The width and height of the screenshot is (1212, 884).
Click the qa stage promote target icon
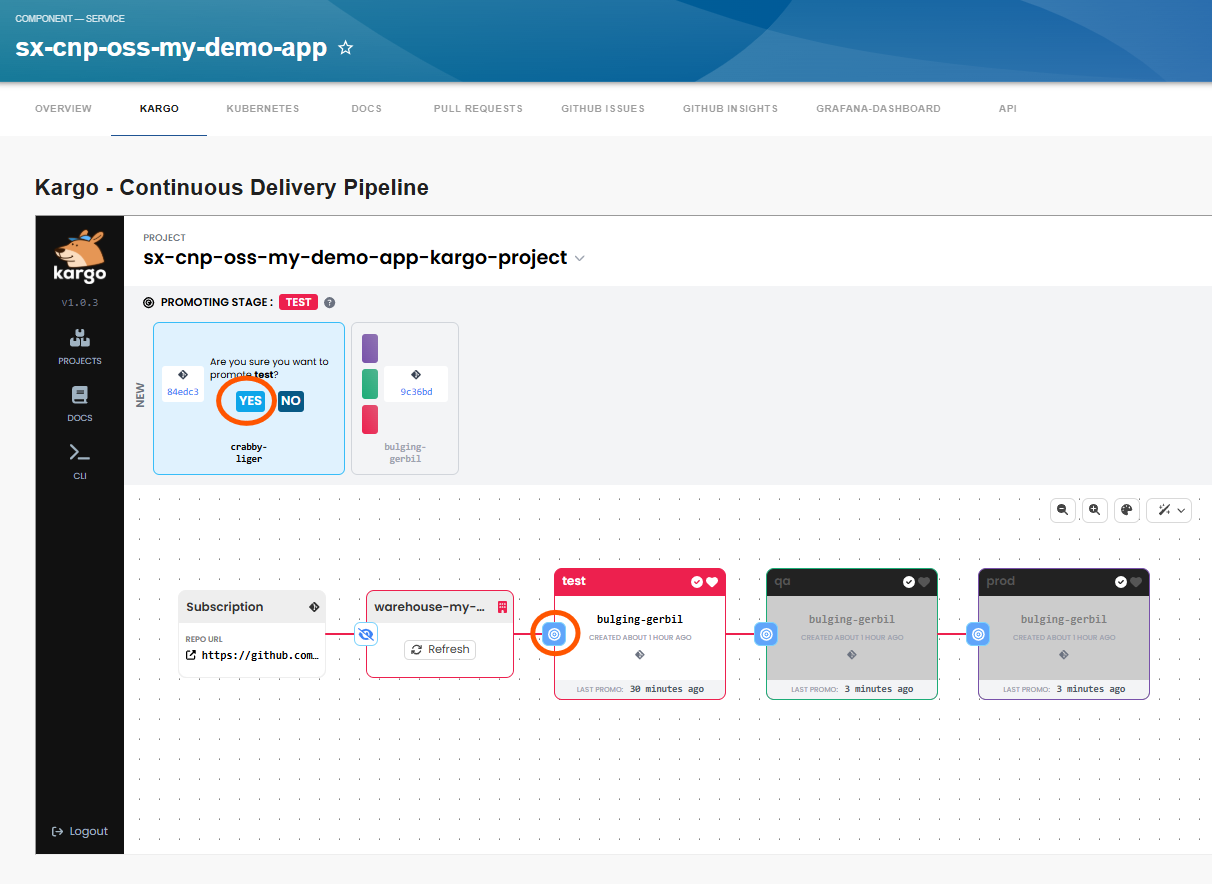766,634
